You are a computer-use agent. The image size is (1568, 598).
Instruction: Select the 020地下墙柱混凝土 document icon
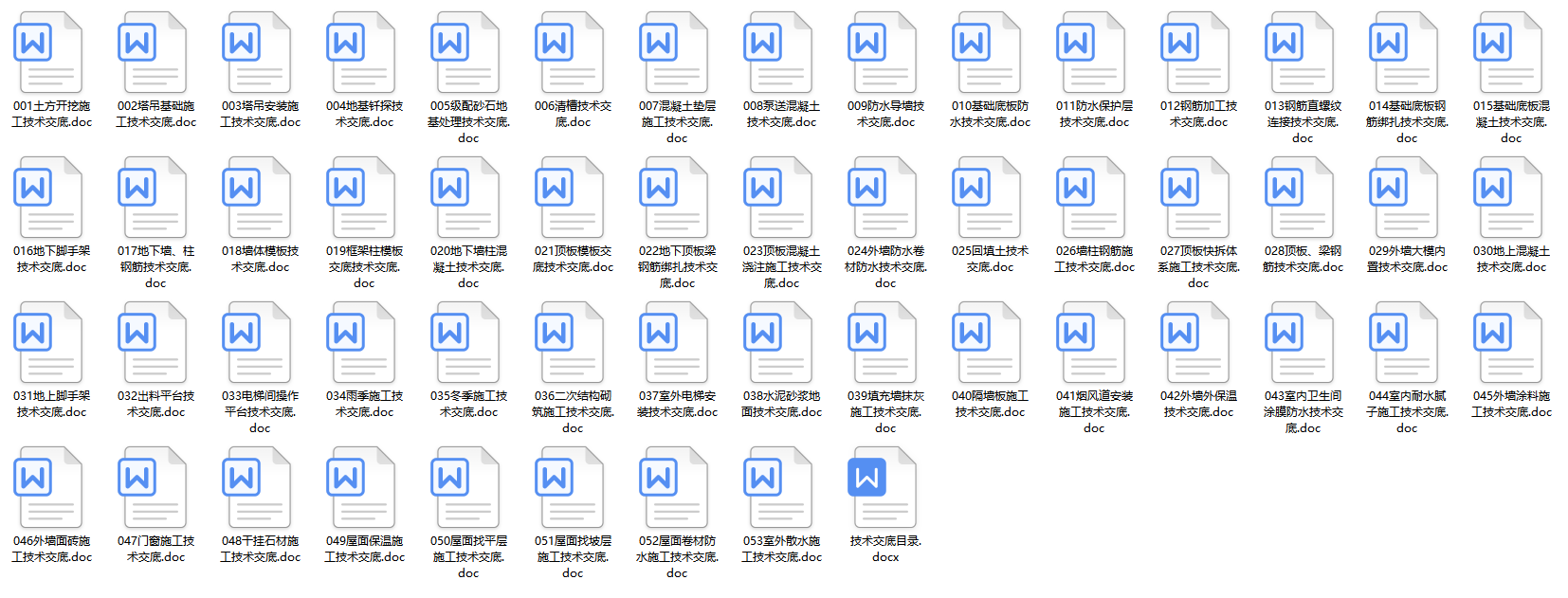click(x=465, y=197)
